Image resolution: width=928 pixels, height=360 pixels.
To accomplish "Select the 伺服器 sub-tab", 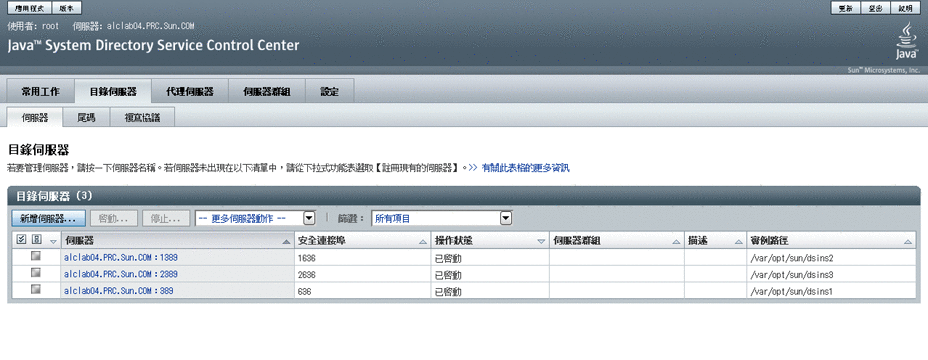I will (x=35, y=117).
